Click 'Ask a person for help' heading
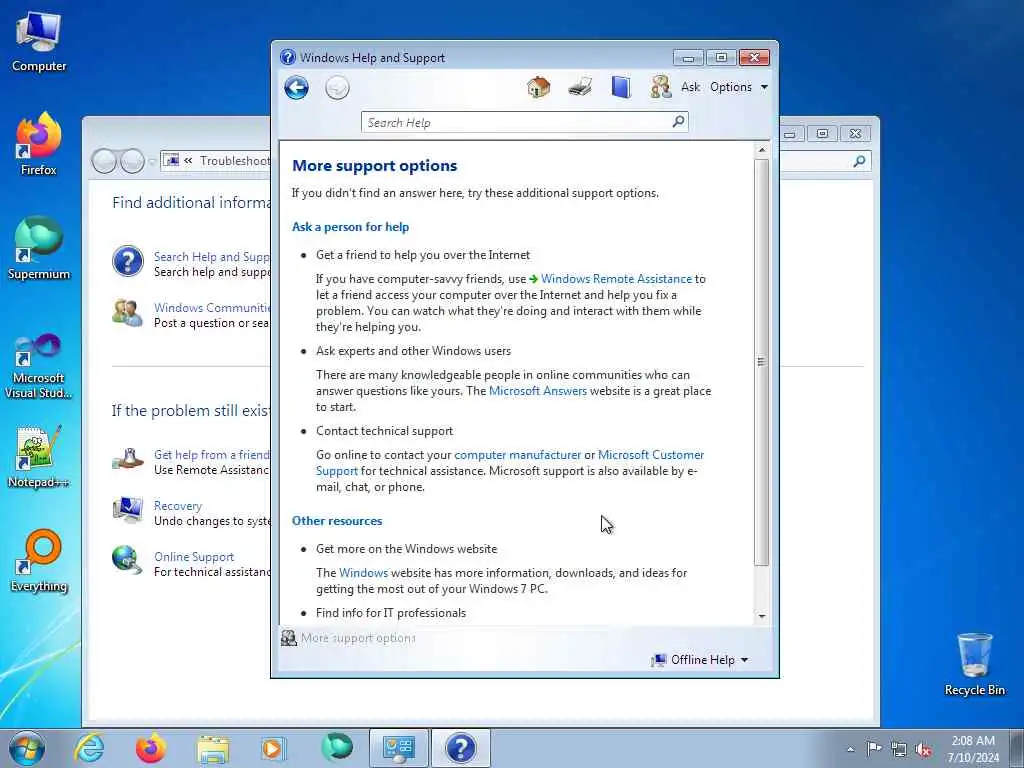 coord(350,227)
